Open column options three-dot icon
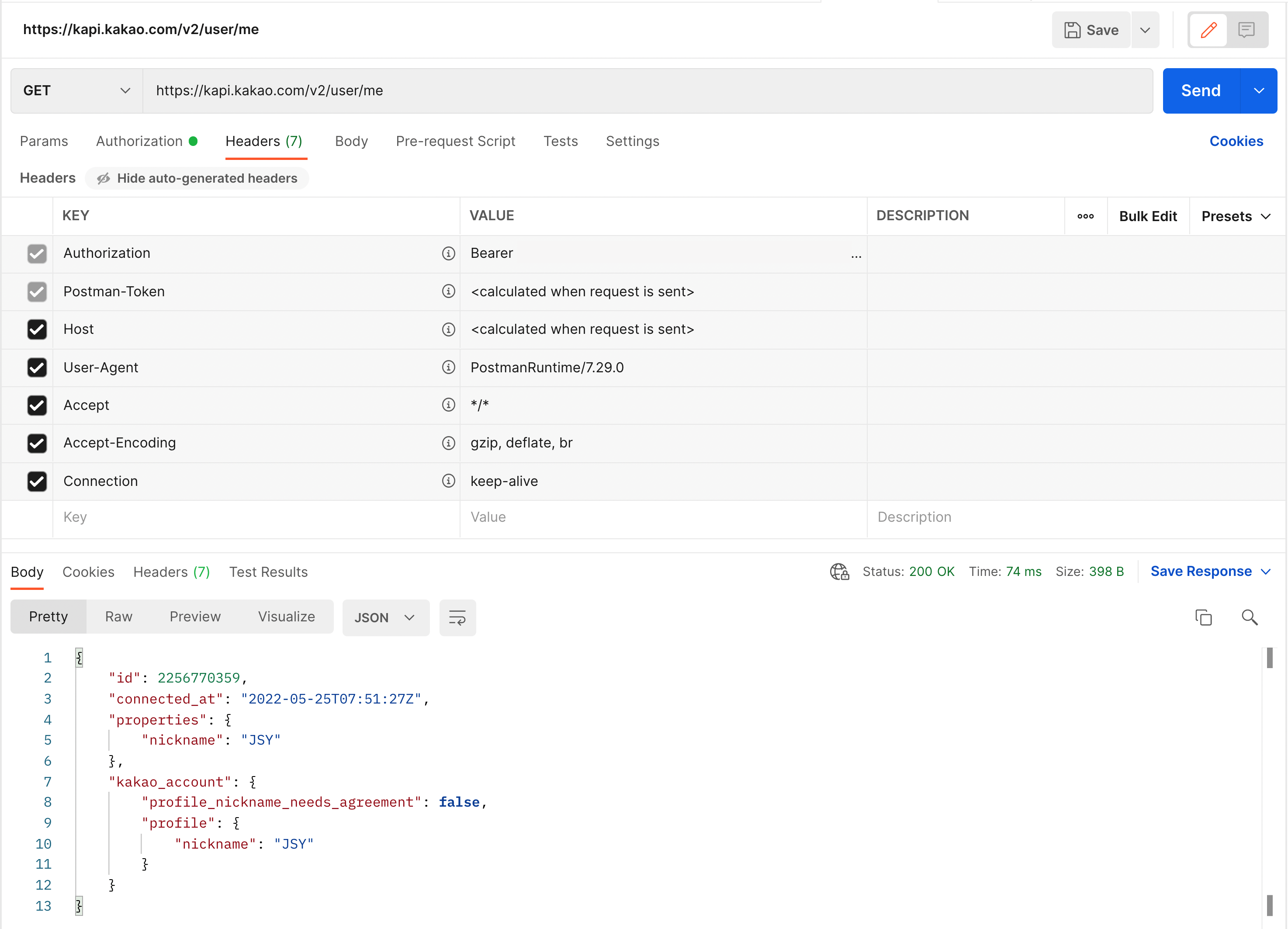 tap(1085, 216)
